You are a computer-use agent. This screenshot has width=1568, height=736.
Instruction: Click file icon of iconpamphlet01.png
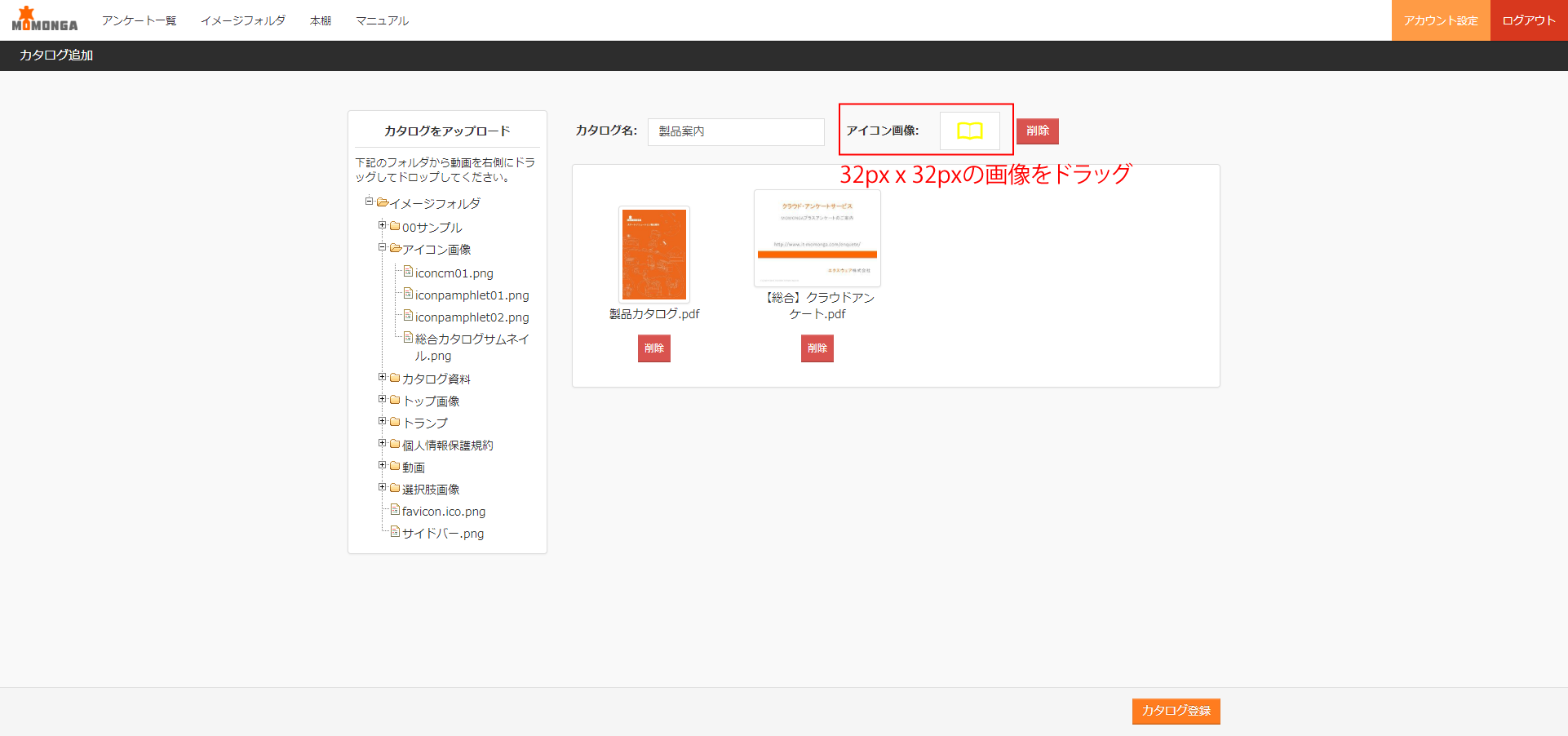point(408,293)
